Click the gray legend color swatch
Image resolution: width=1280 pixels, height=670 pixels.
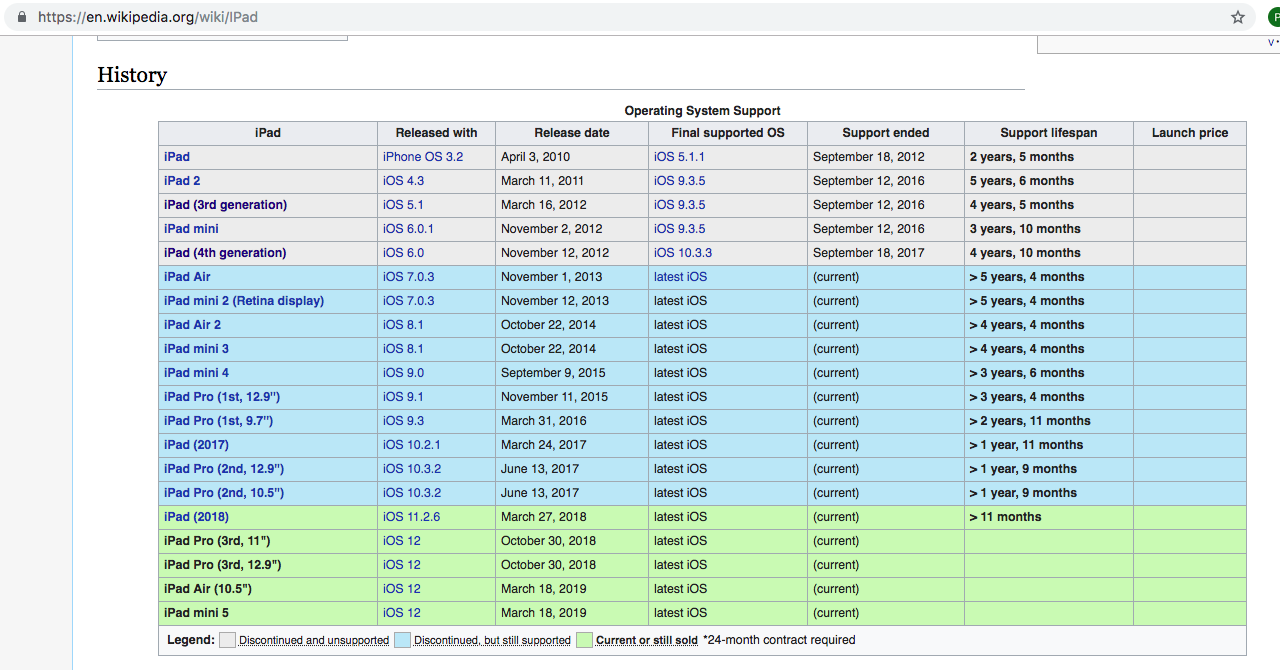click(x=227, y=640)
